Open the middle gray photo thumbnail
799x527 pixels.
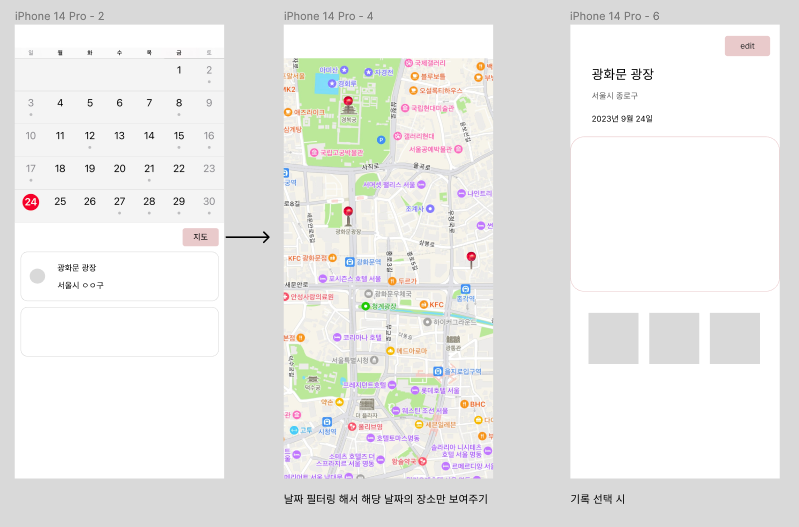[674, 338]
